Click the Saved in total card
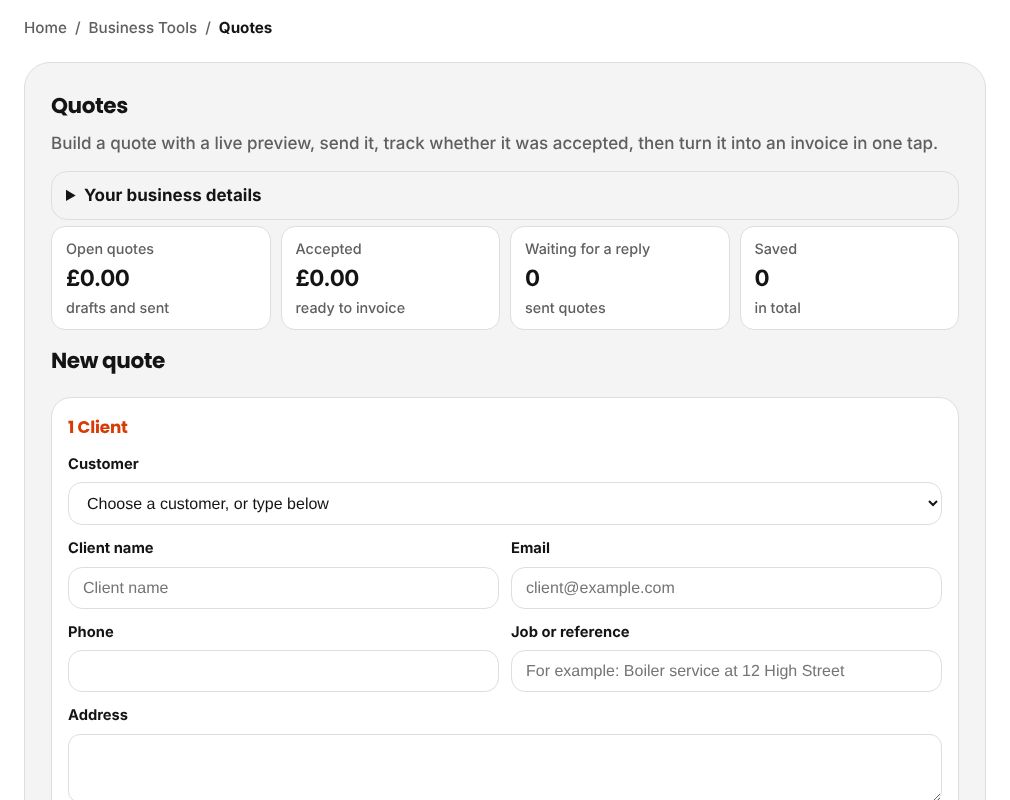 (x=850, y=278)
